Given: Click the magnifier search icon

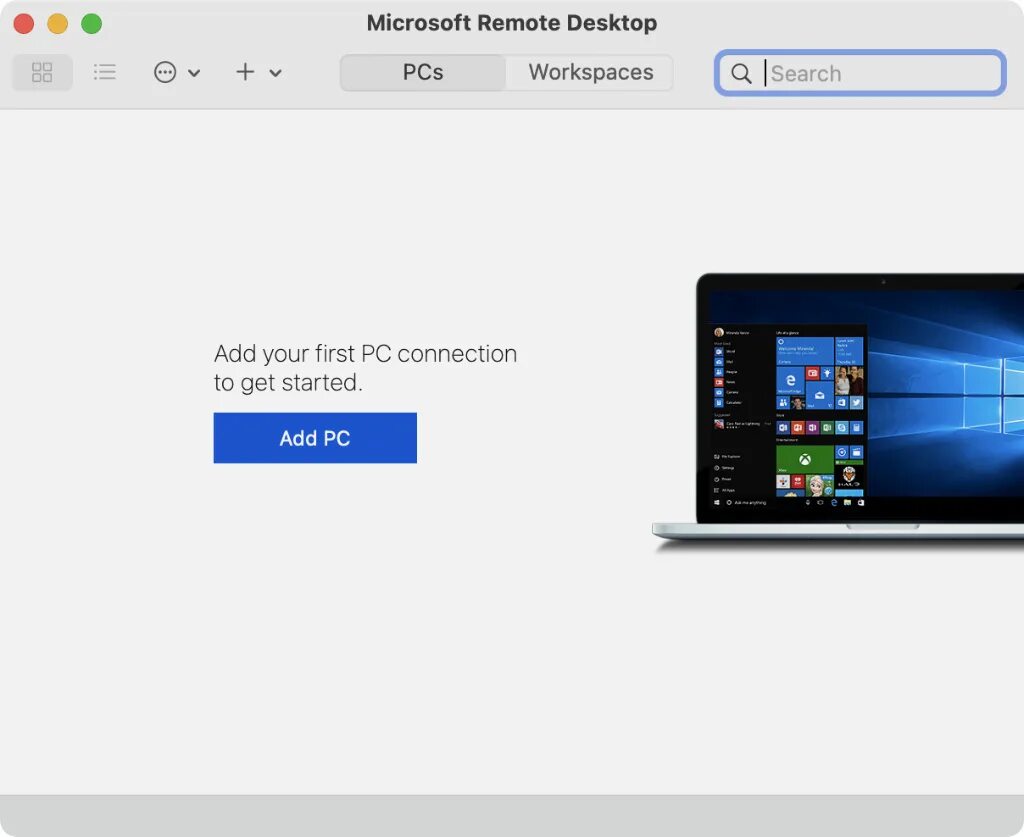Looking at the screenshot, I should tap(741, 73).
